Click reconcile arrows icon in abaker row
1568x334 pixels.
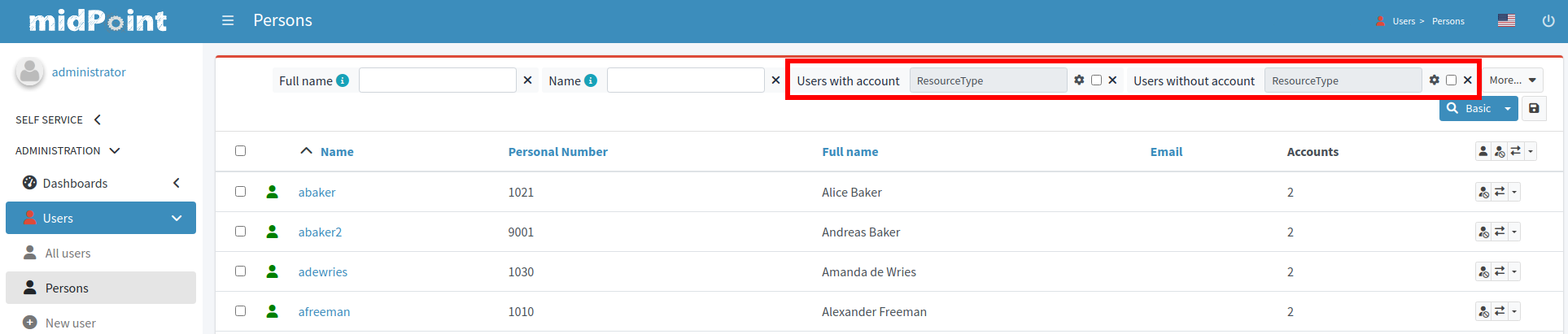[1500, 192]
